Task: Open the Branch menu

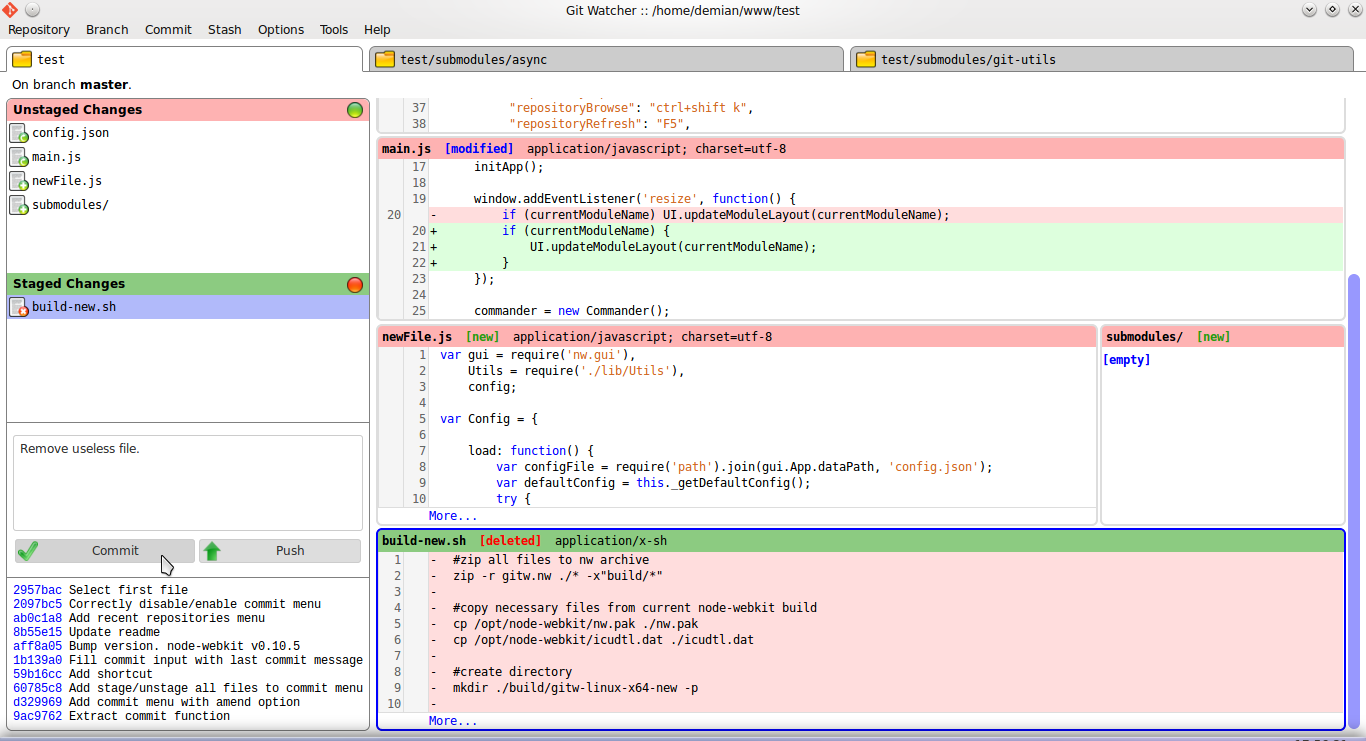Action: (107, 30)
